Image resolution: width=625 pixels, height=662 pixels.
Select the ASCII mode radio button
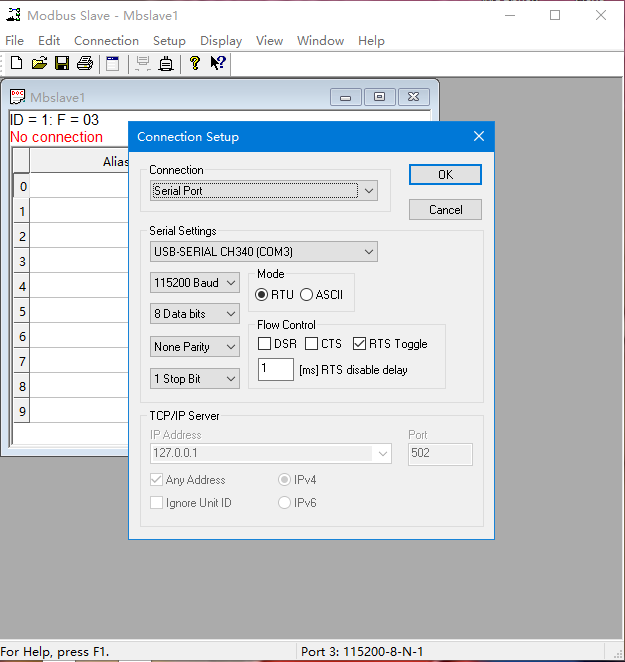(307, 294)
